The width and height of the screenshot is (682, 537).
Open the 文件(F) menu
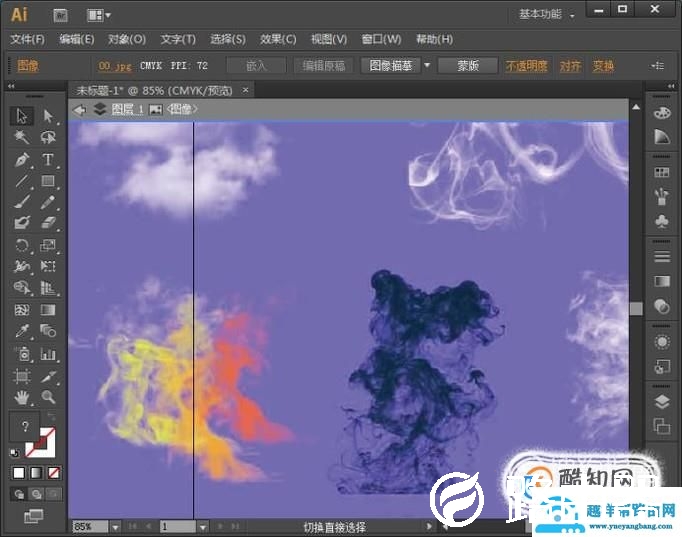click(27, 40)
